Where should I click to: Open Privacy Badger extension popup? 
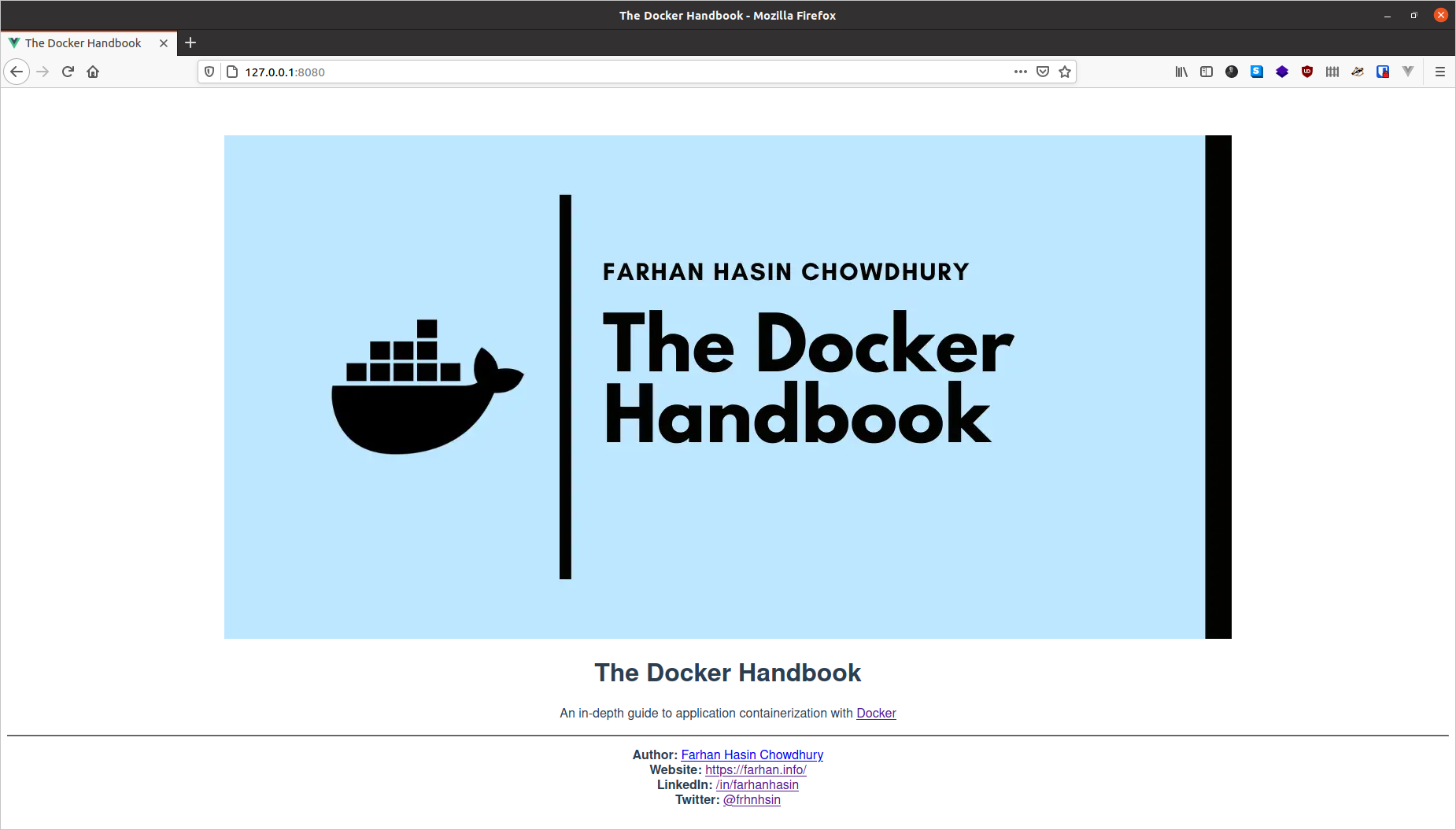coord(1358,72)
